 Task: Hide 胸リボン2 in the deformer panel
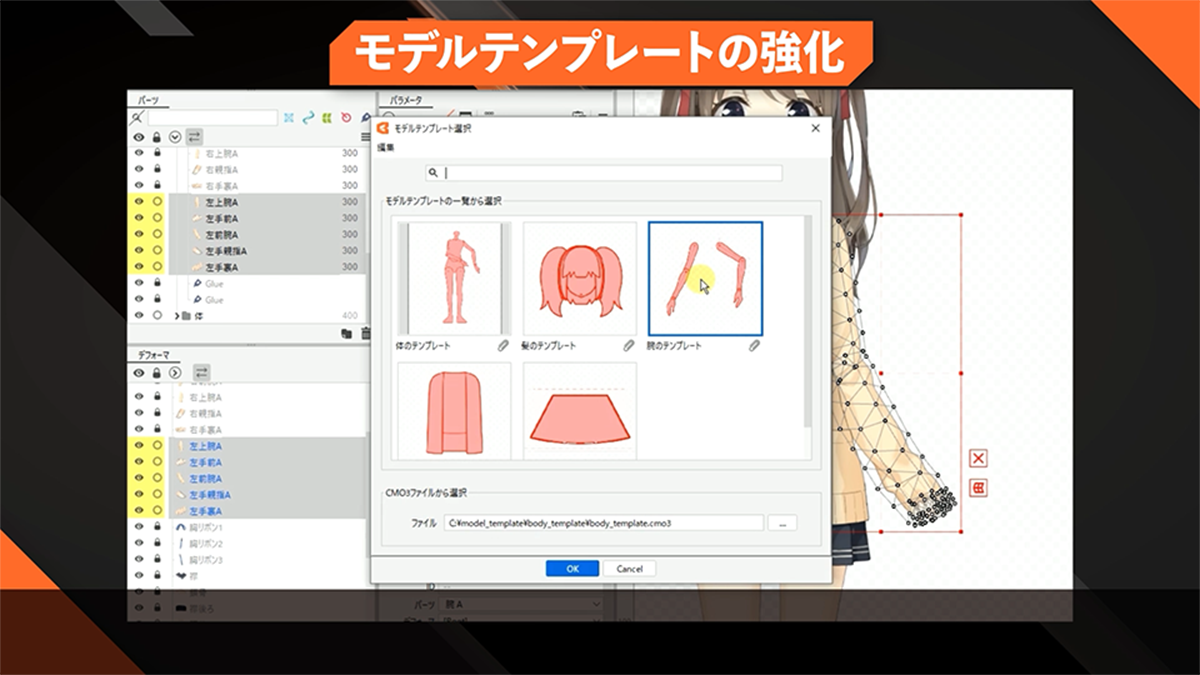[139, 543]
